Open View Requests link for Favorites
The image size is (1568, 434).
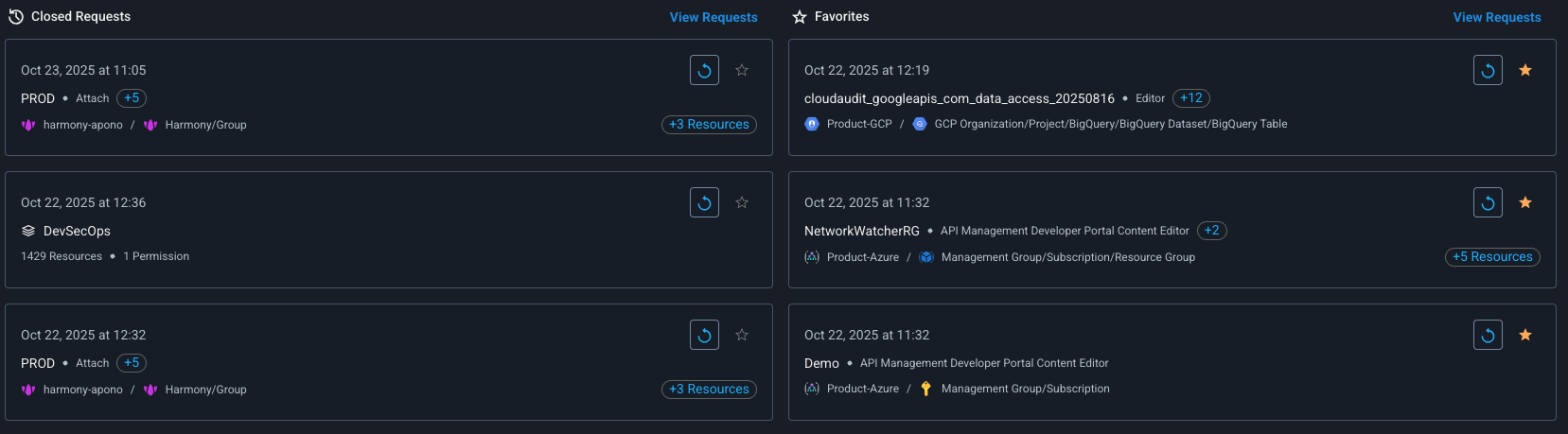tap(1497, 17)
